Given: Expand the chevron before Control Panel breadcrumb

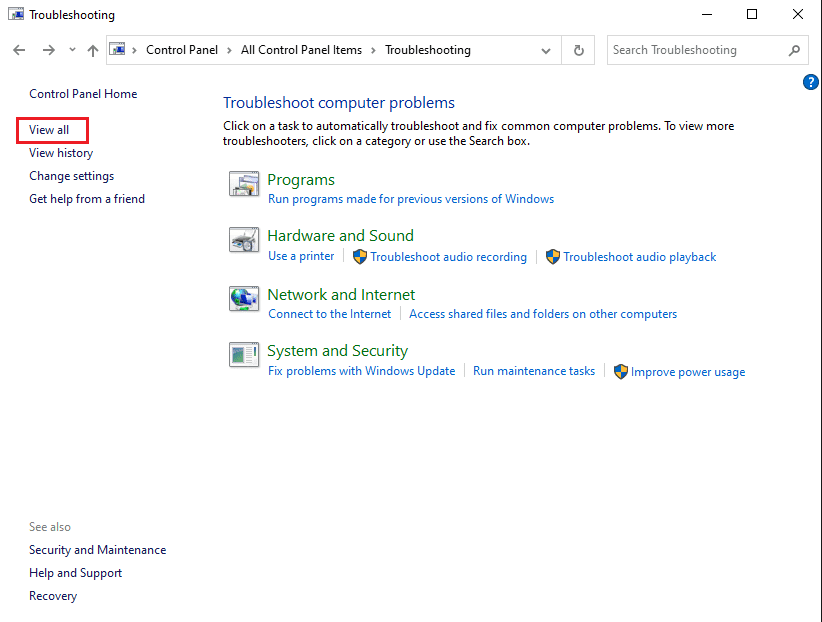Looking at the screenshot, I should point(134,50).
